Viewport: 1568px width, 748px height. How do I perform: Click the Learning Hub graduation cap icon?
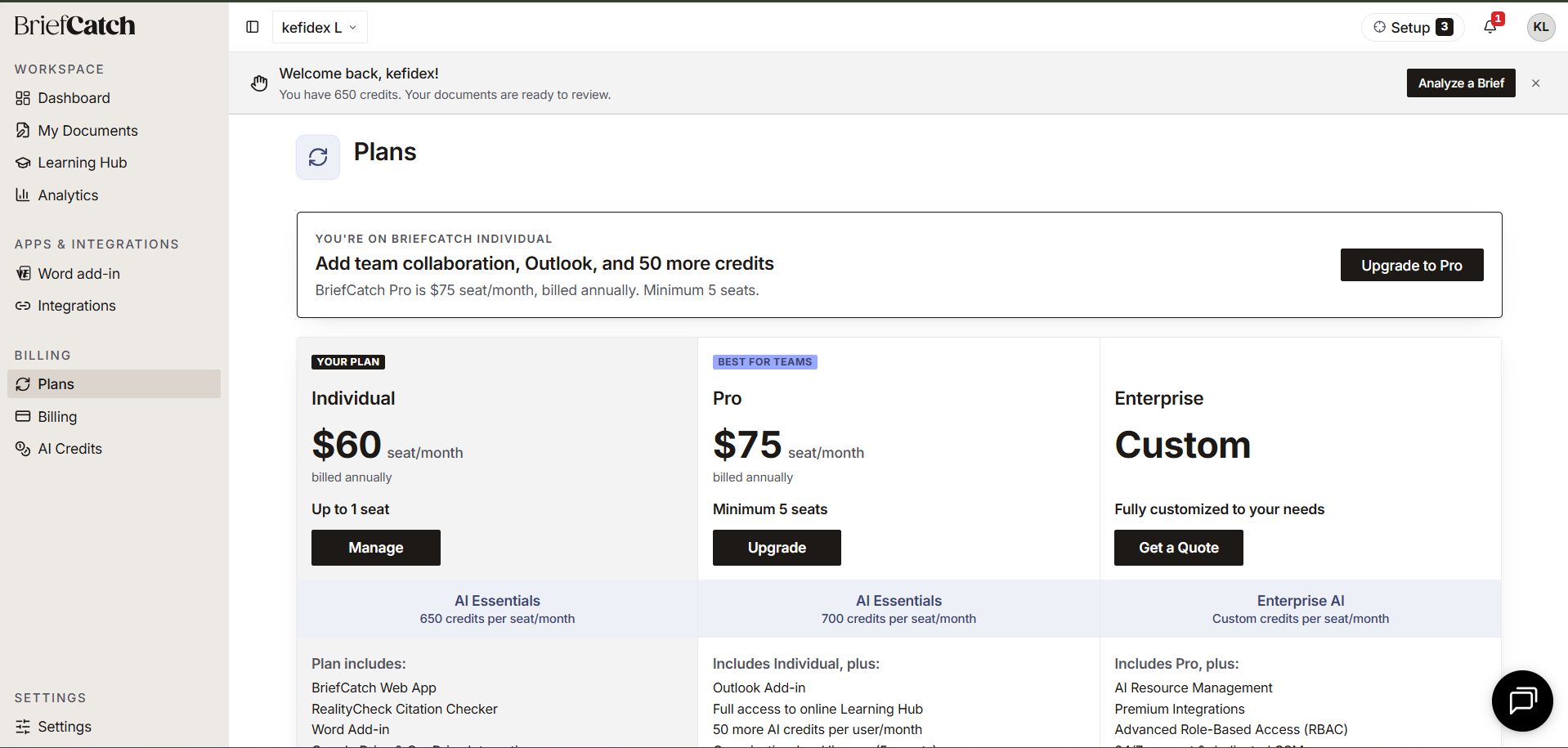(x=23, y=163)
